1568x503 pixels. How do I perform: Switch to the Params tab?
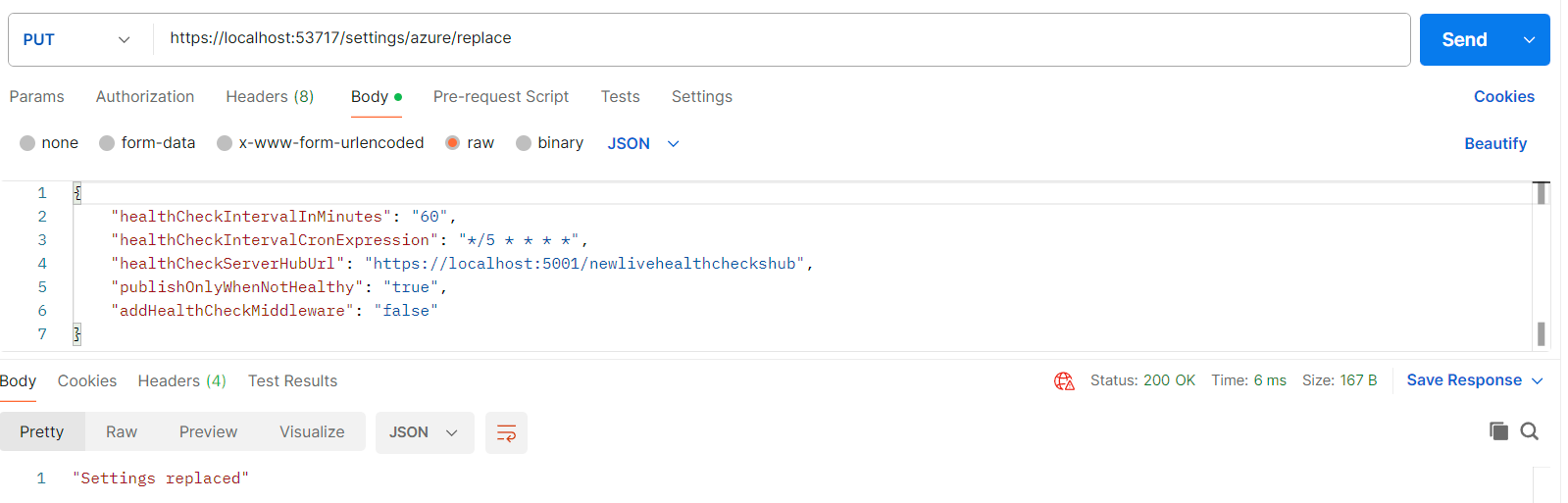pyautogui.click(x=36, y=96)
